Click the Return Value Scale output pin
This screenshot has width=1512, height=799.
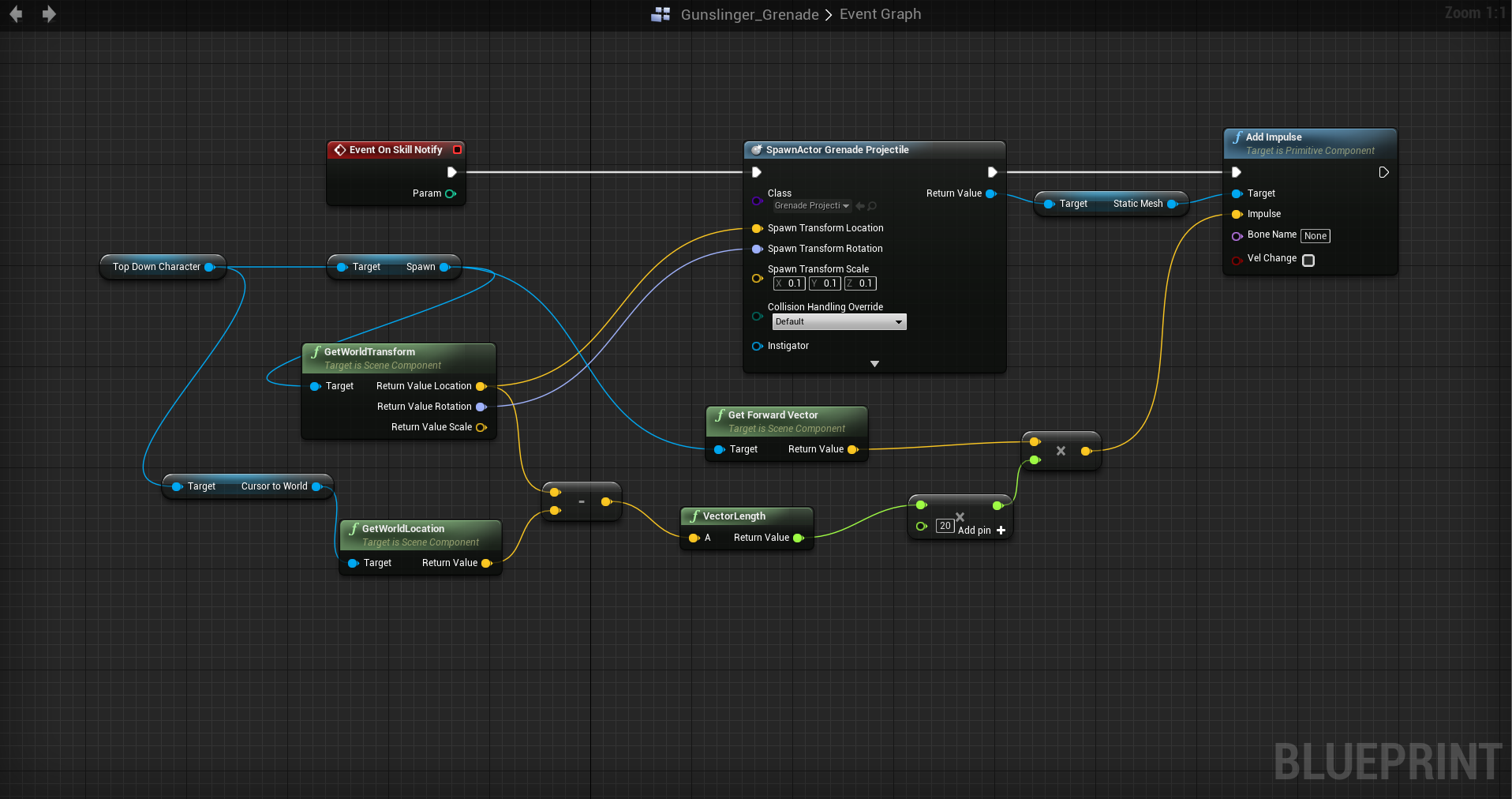481,427
